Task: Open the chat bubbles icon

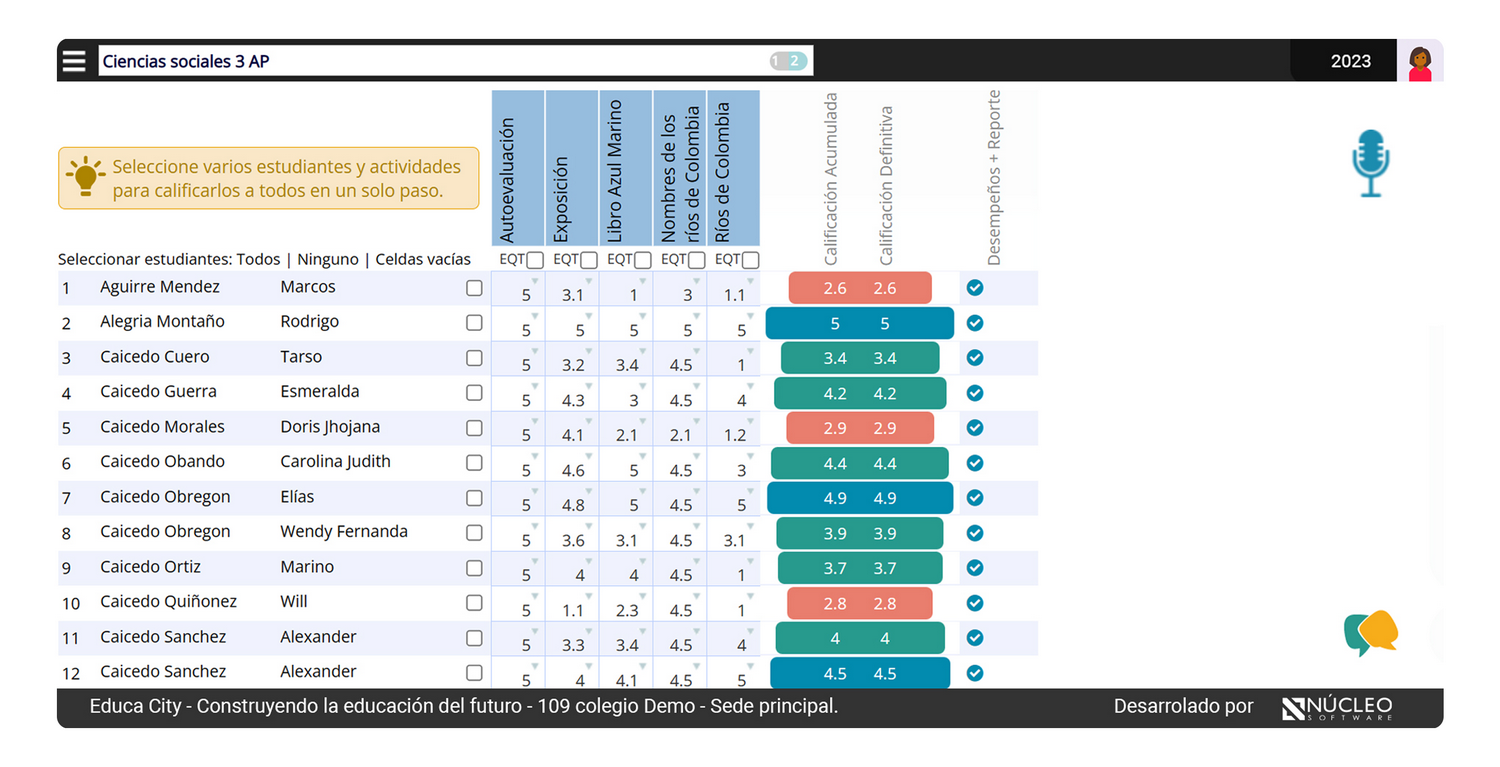Action: [1371, 632]
